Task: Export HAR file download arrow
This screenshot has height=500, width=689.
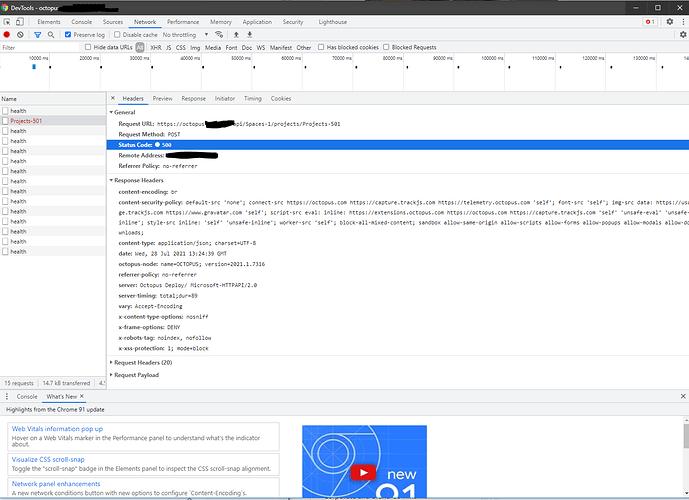Action: coord(250,34)
